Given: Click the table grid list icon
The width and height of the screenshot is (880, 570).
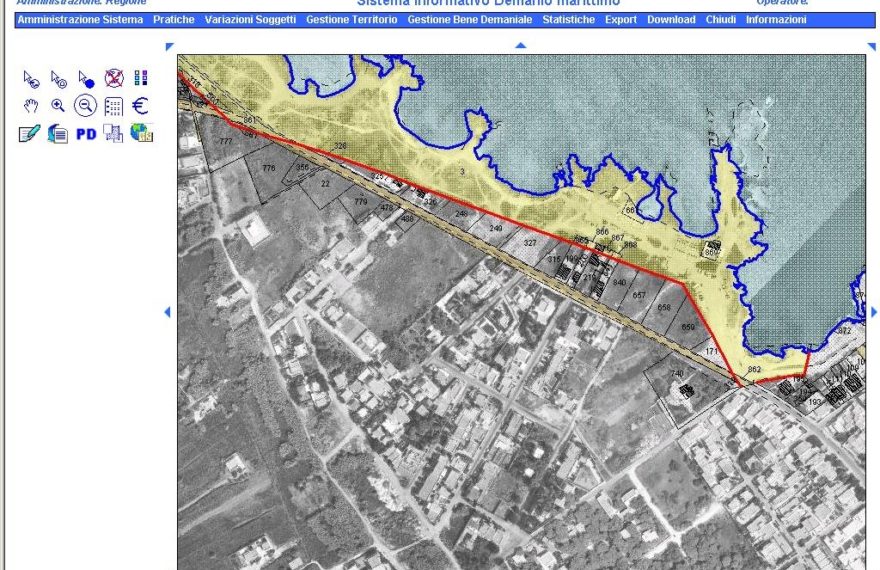Looking at the screenshot, I should click(x=113, y=106).
